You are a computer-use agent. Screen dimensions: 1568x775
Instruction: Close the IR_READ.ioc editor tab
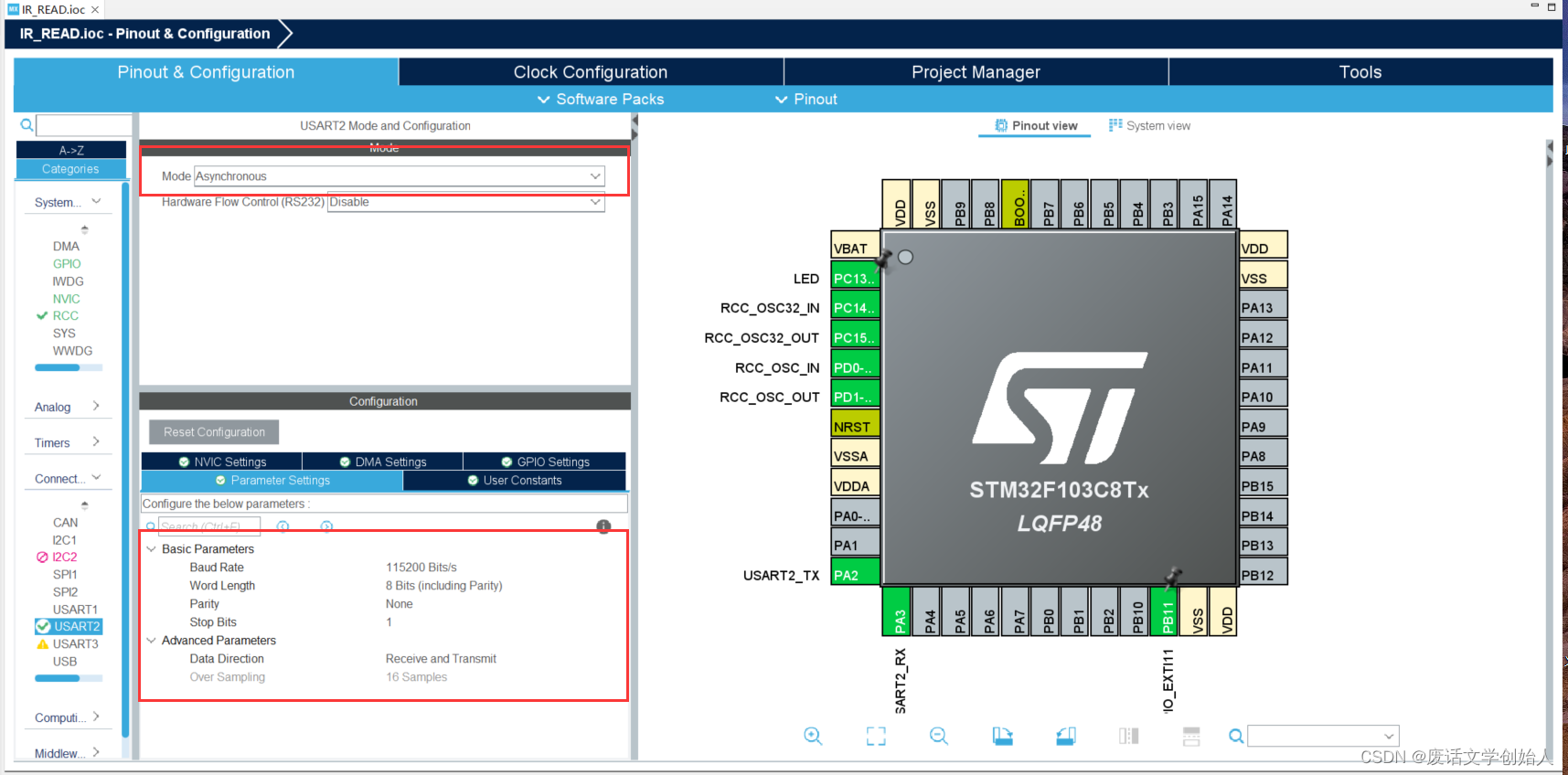pos(95,9)
